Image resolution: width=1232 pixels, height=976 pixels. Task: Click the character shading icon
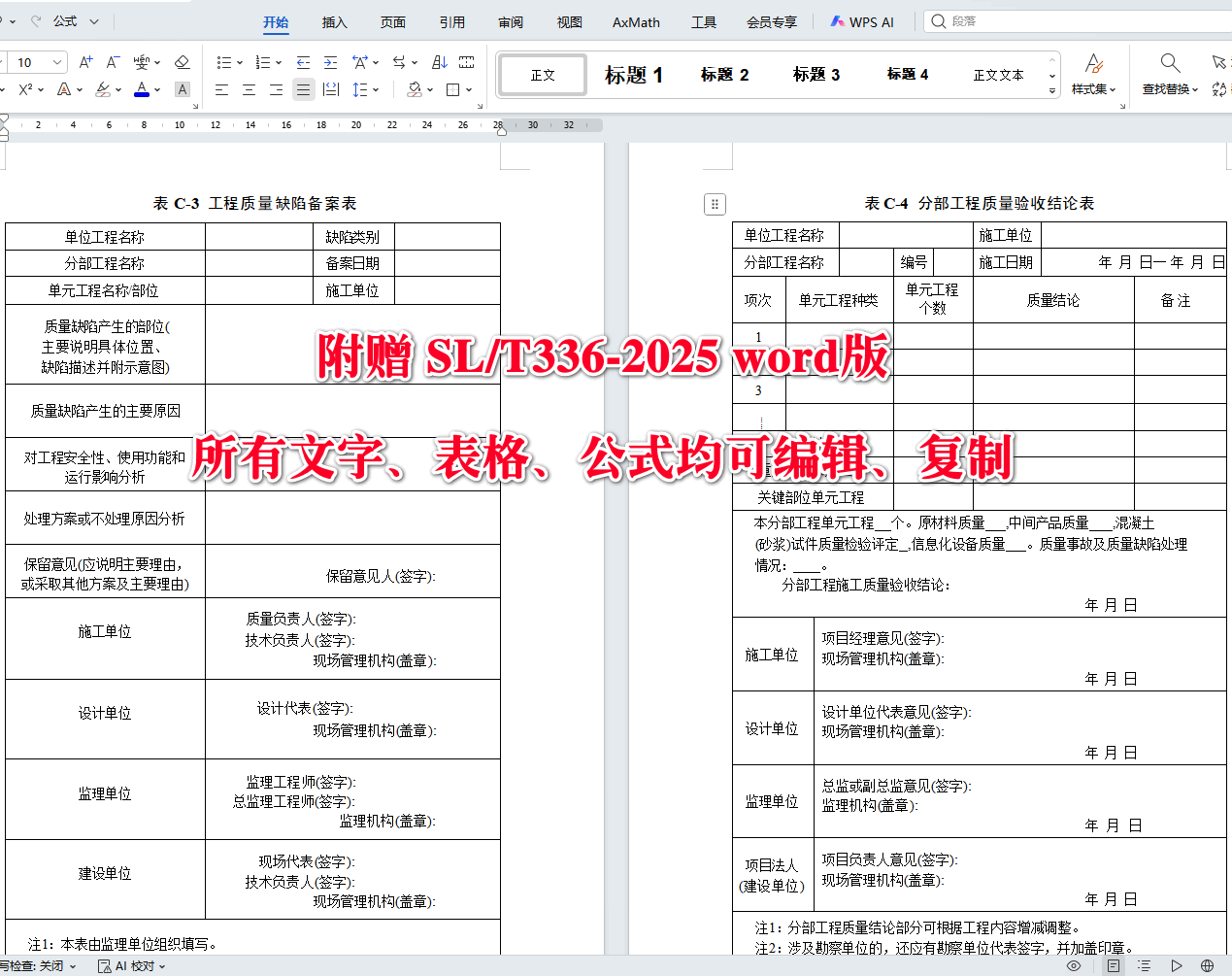point(183,88)
